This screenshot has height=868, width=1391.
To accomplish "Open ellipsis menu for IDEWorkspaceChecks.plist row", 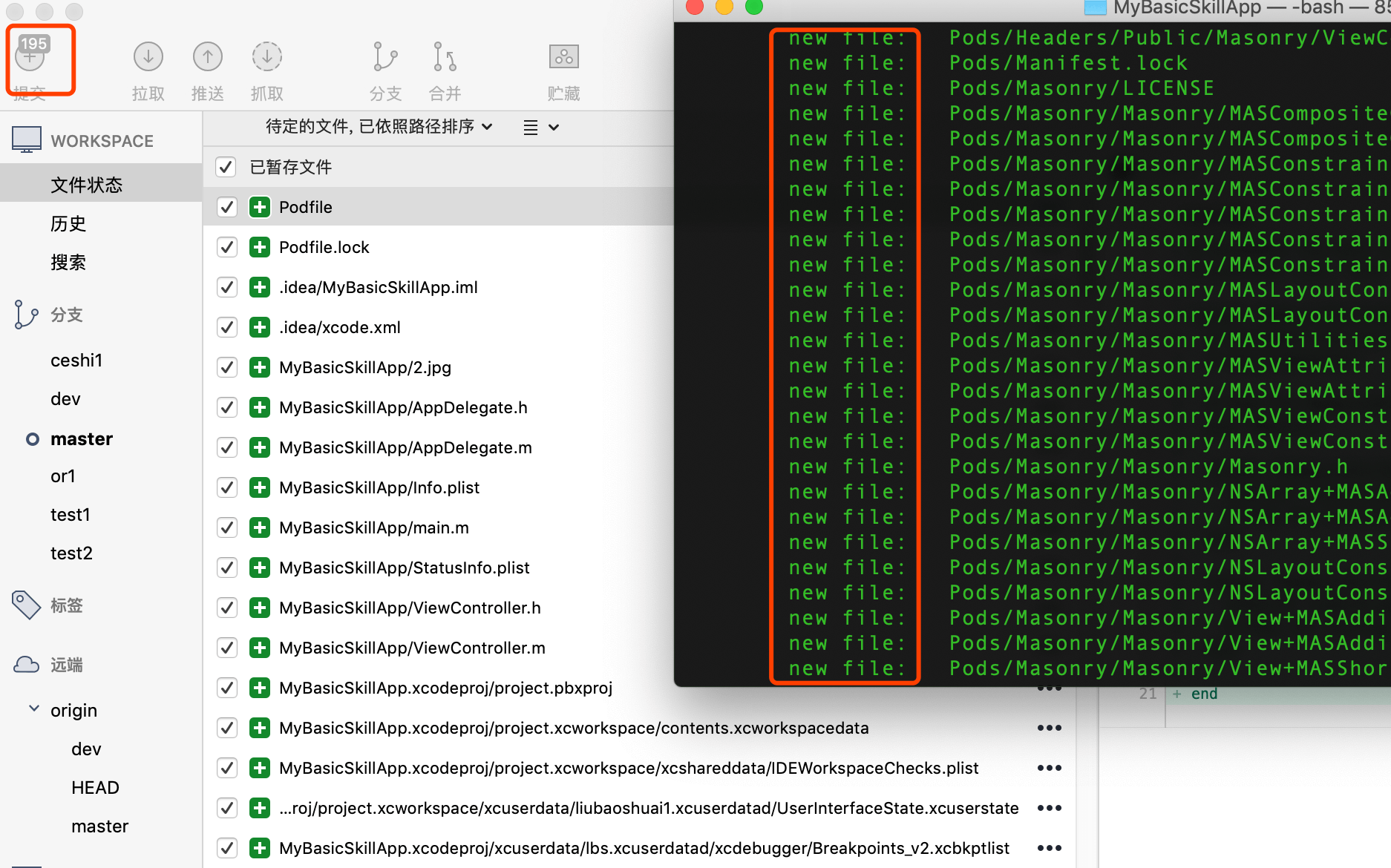I will pyautogui.click(x=1050, y=768).
